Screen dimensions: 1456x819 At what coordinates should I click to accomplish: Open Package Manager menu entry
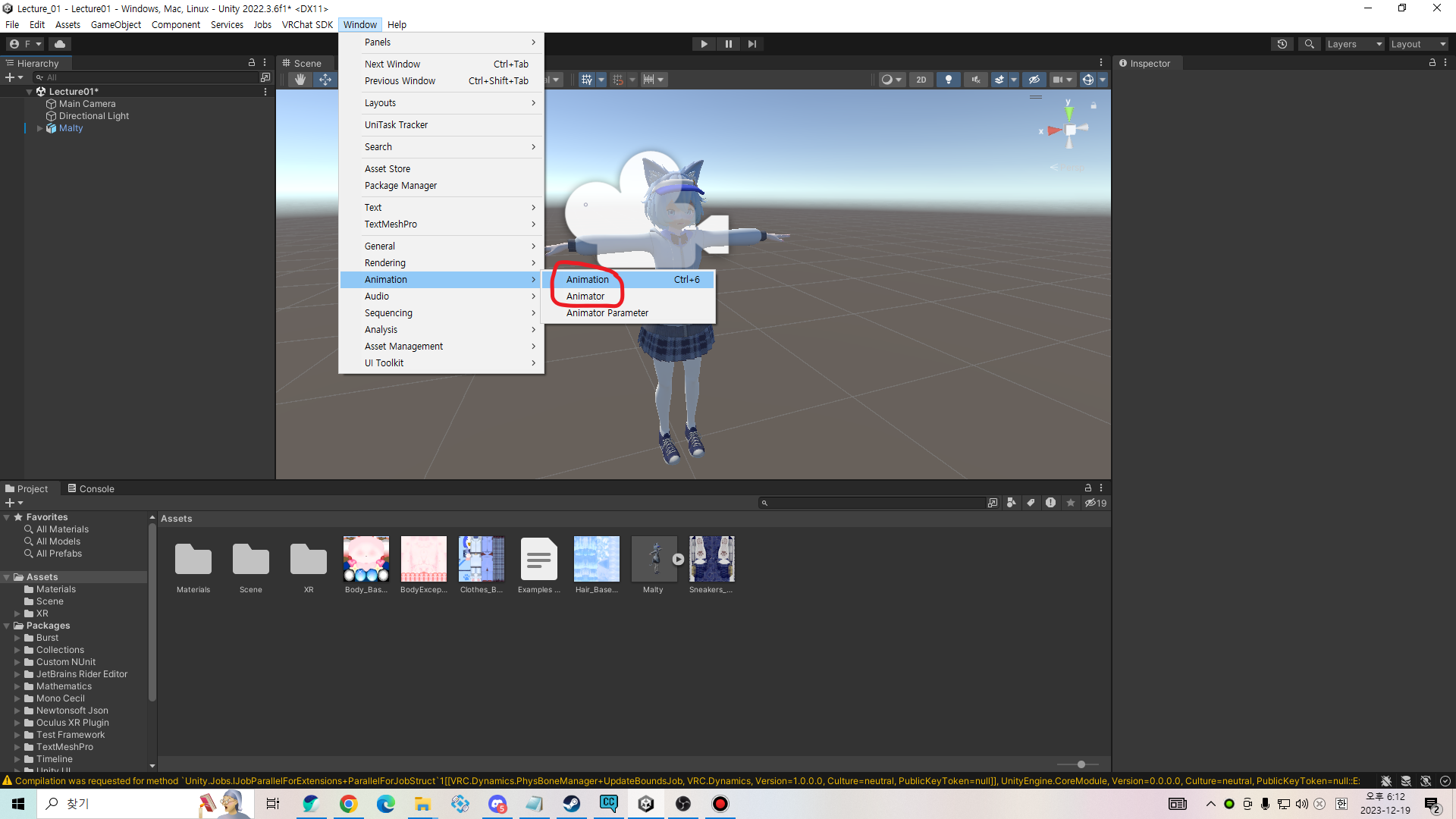tap(400, 186)
